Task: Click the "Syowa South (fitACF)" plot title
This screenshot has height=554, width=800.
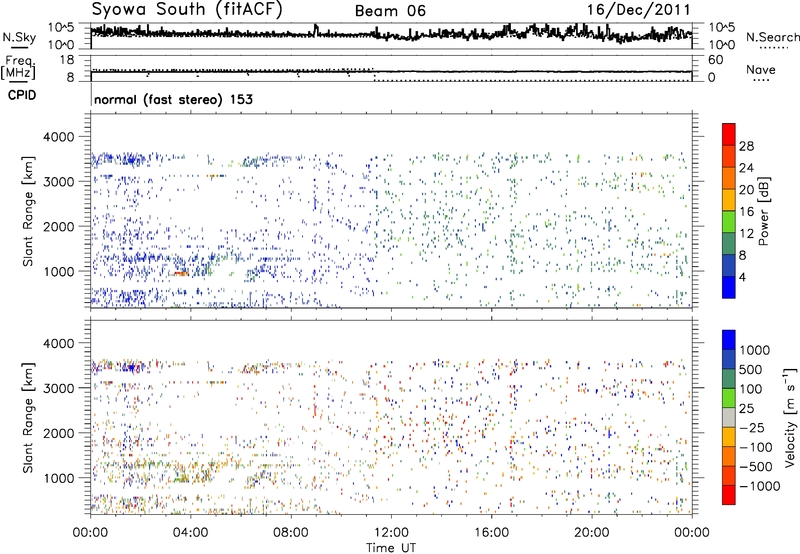Action: (187, 9)
